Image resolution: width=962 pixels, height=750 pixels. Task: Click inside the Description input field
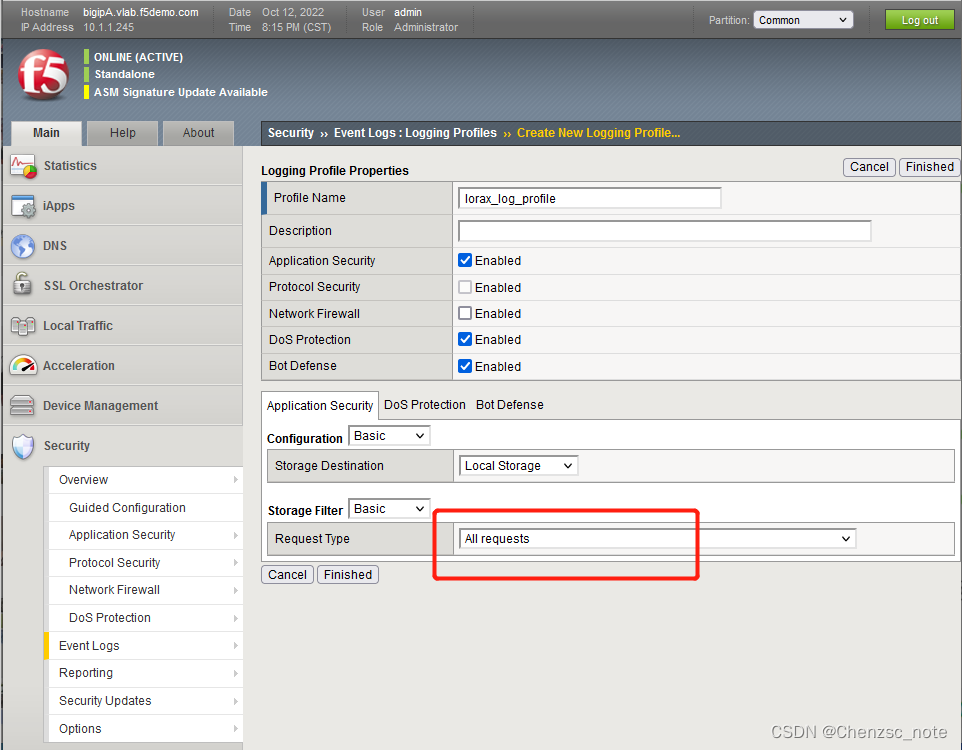tap(665, 230)
